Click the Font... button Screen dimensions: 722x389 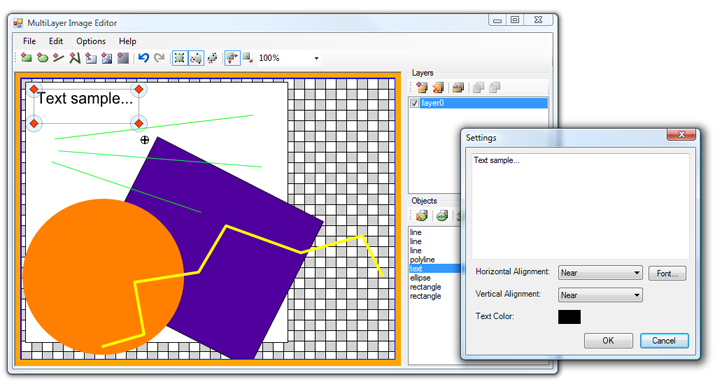(x=667, y=273)
